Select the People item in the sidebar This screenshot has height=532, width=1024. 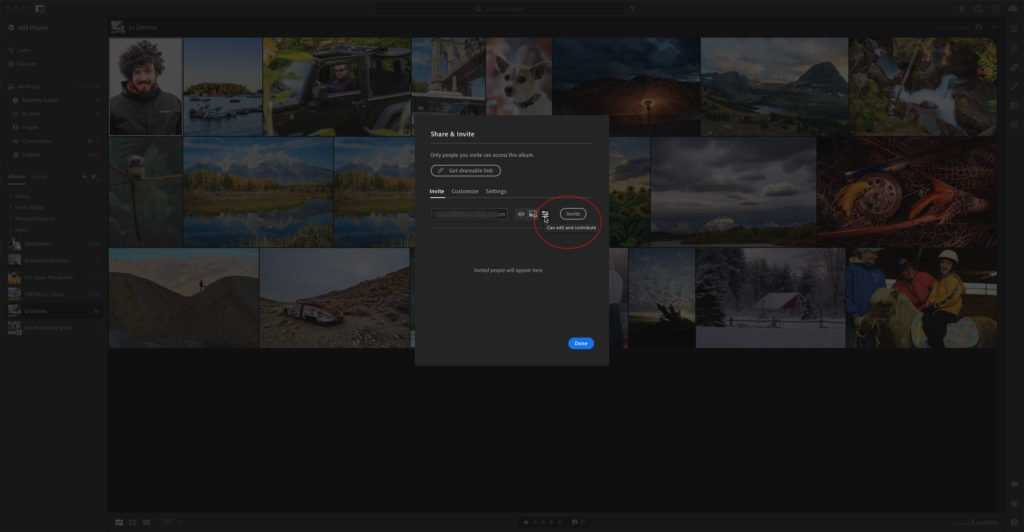(x=26, y=127)
